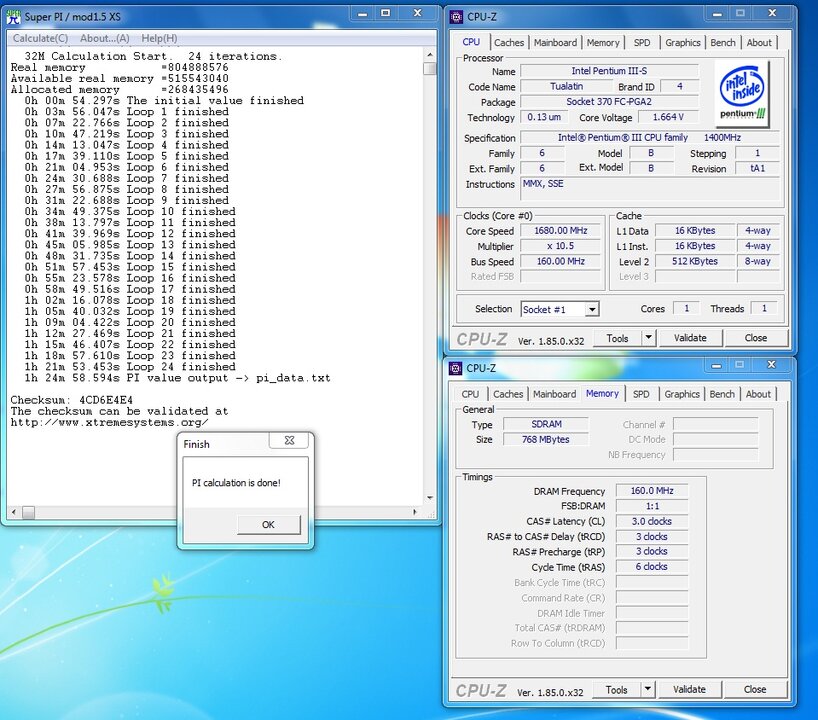Switch to Mainboard tab in lower CPU-Z
The width and height of the screenshot is (818, 720).
555,394
